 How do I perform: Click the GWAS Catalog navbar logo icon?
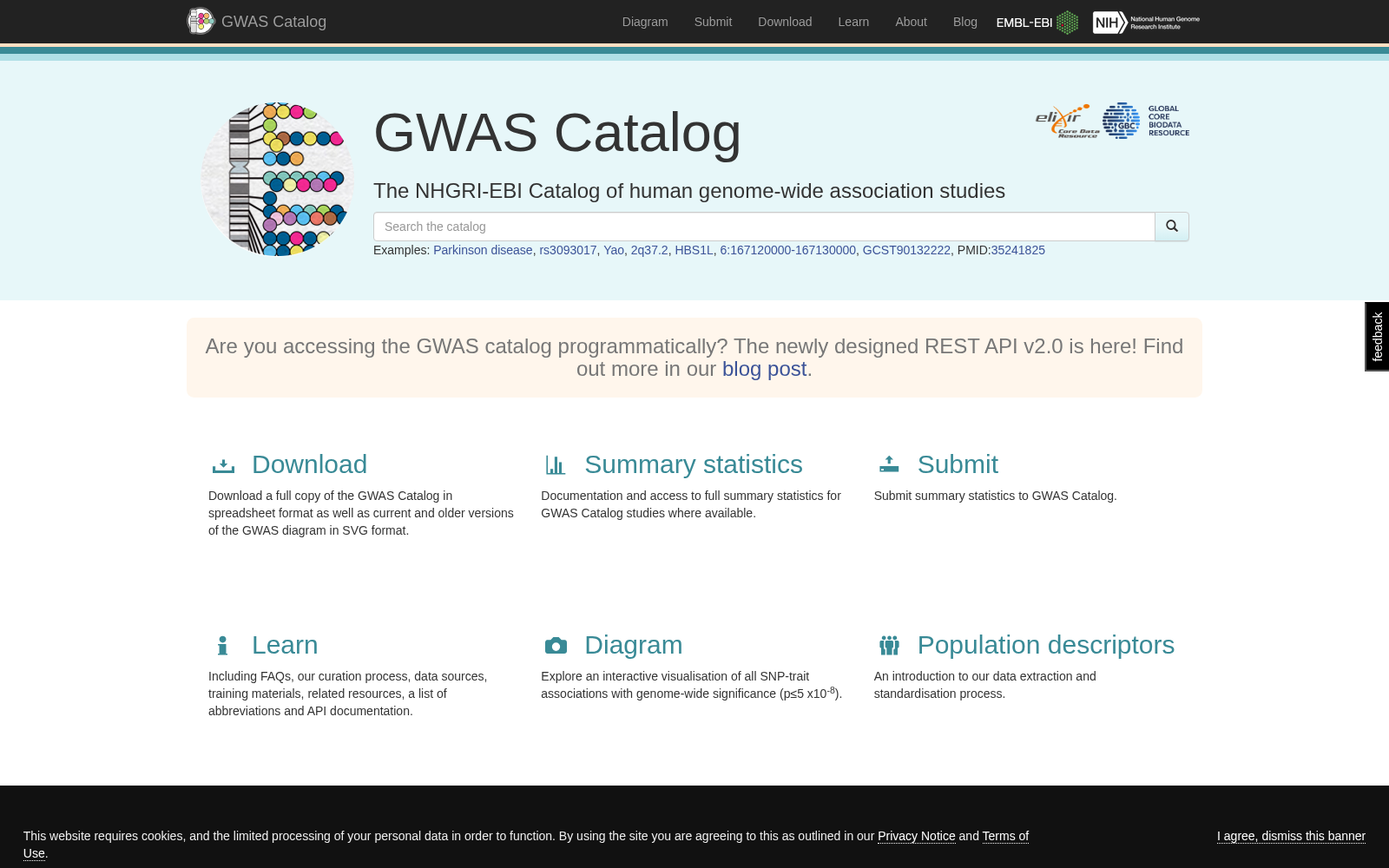pyautogui.click(x=201, y=21)
